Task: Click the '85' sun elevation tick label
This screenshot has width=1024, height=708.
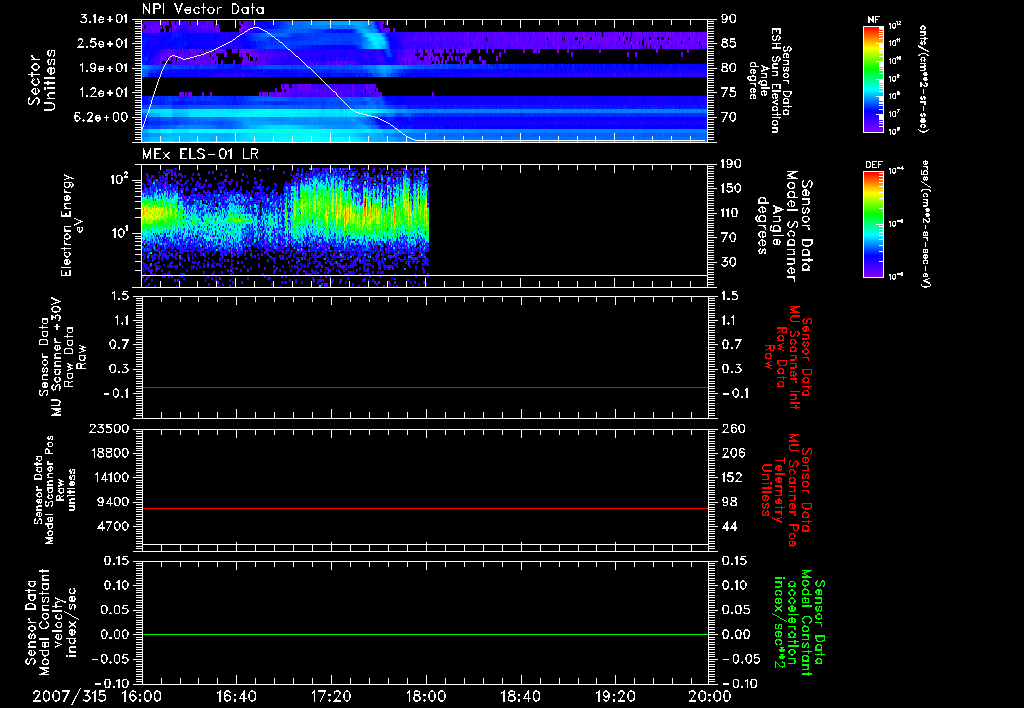Action: click(729, 43)
